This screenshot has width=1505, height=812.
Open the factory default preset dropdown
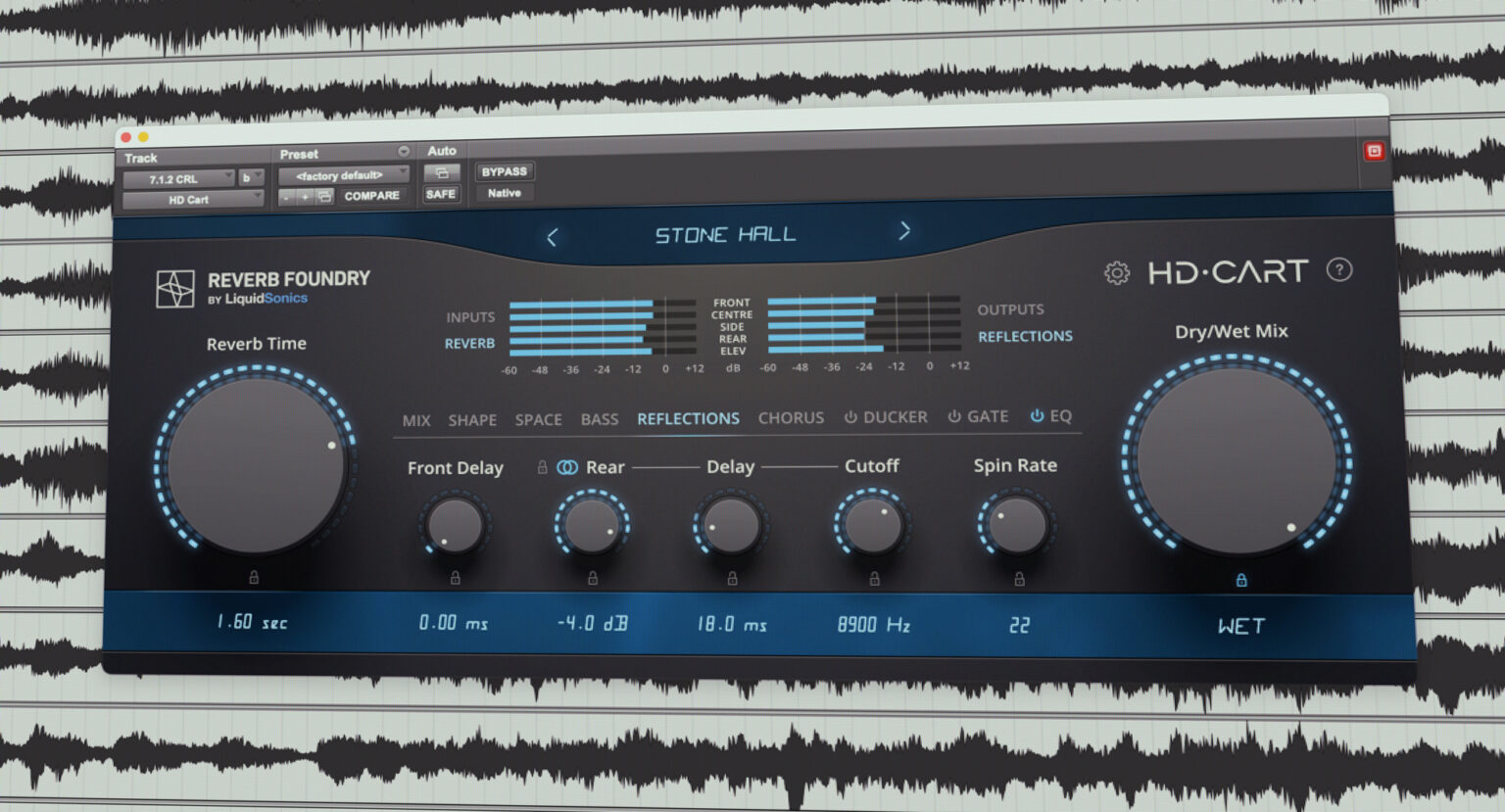pyautogui.click(x=343, y=174)
